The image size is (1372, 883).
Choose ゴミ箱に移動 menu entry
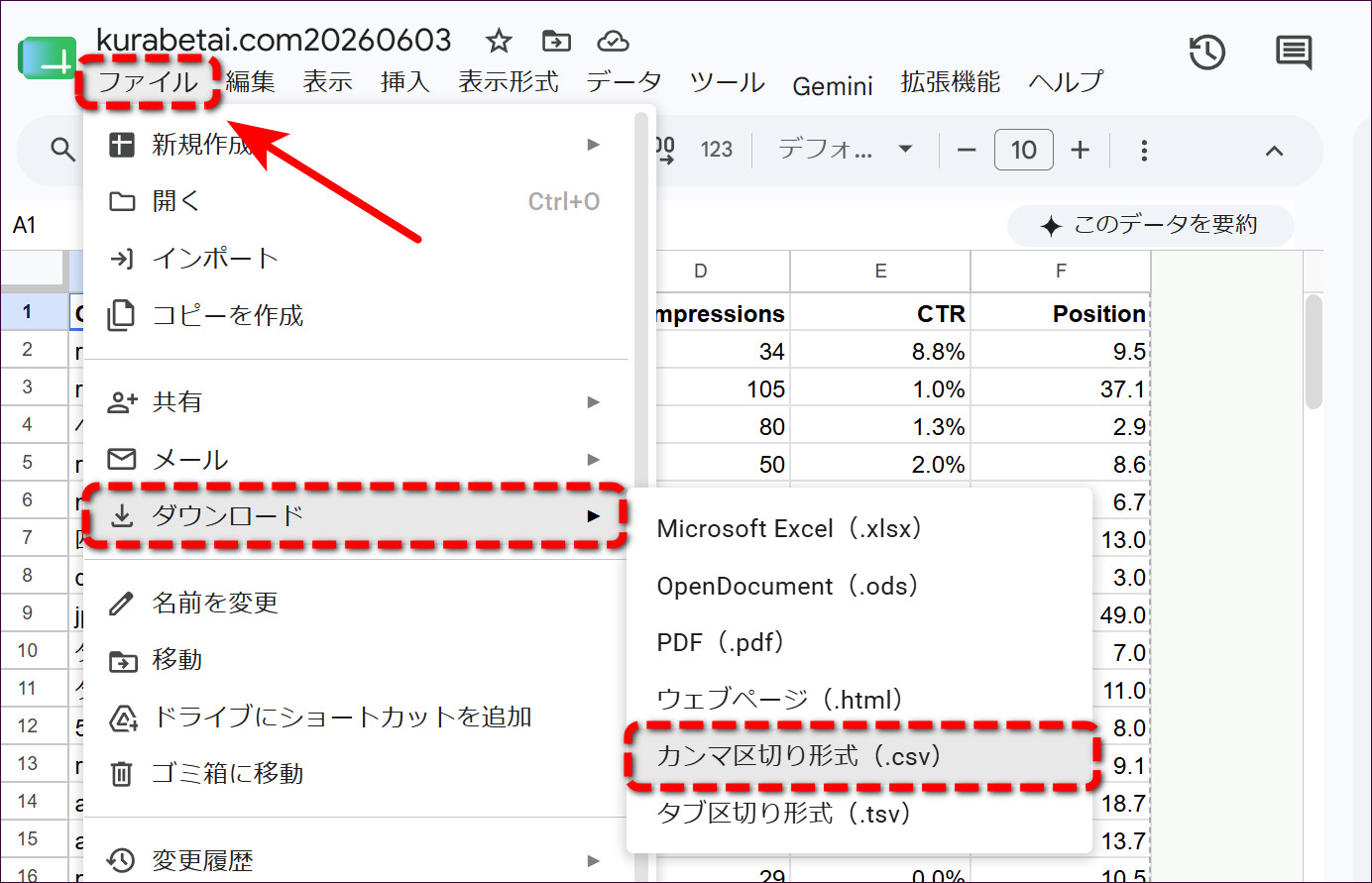(357, 773)
